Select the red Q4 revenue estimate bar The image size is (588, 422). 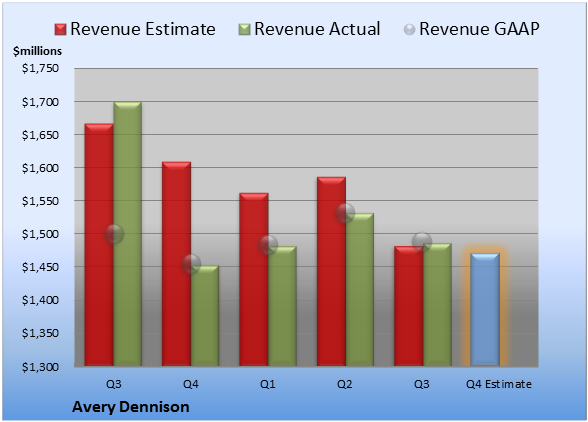176,264
